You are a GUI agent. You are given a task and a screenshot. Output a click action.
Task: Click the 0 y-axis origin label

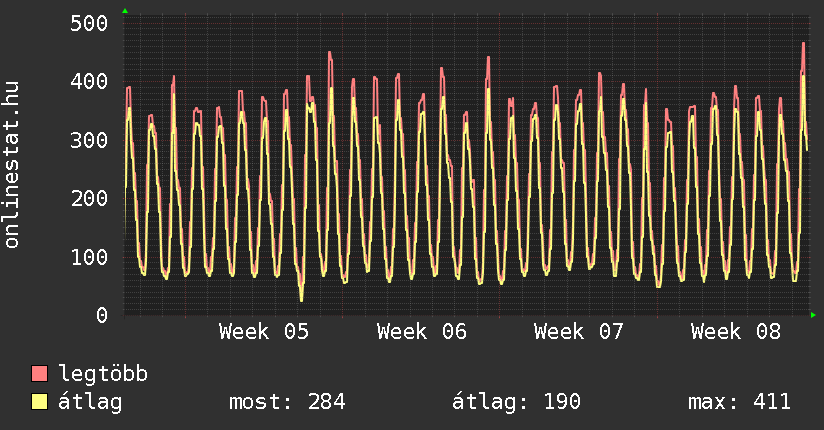pos(101,315)
